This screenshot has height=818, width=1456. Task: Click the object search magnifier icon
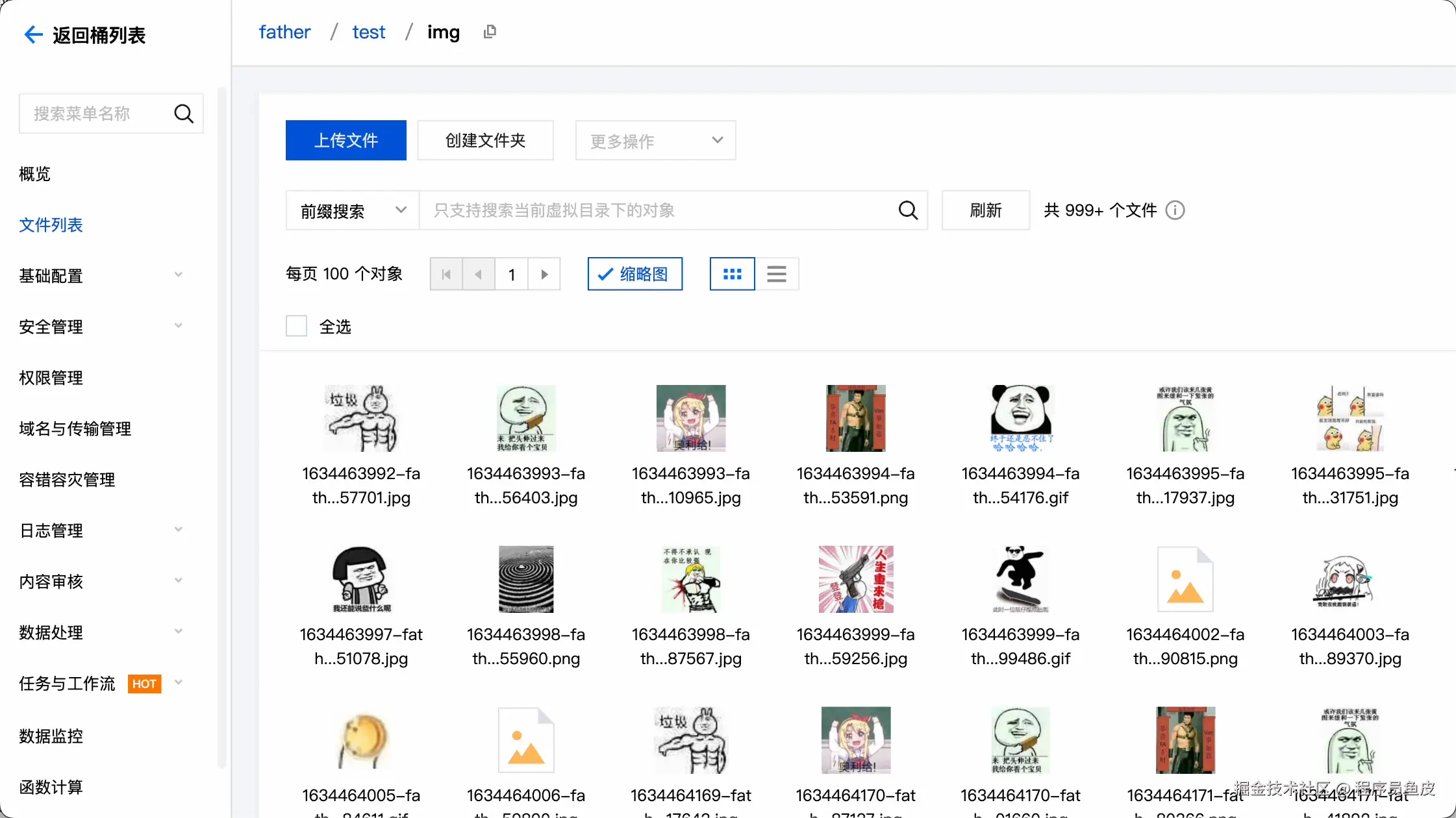tap(907, 210)
